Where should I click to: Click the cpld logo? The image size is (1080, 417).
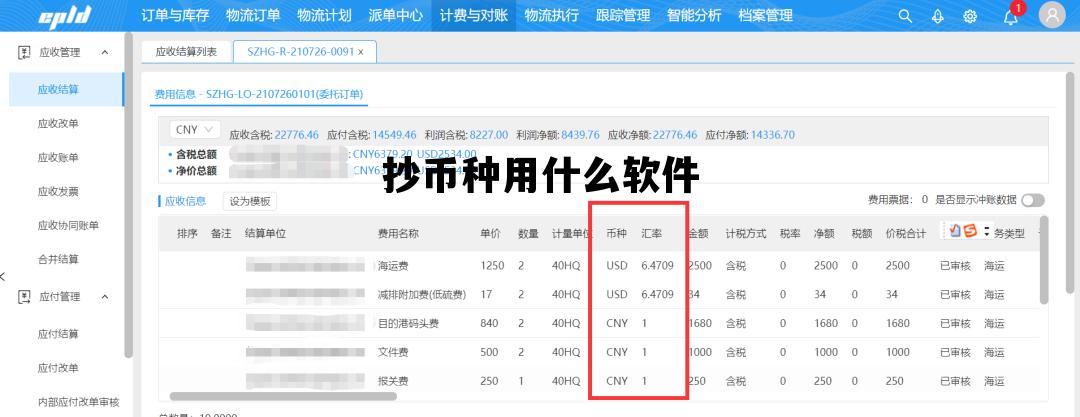[x=64, y=16]
